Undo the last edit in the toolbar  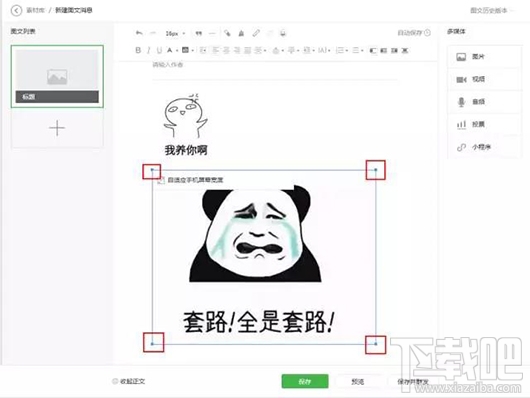pyautogui.click(x=139, y=33)
